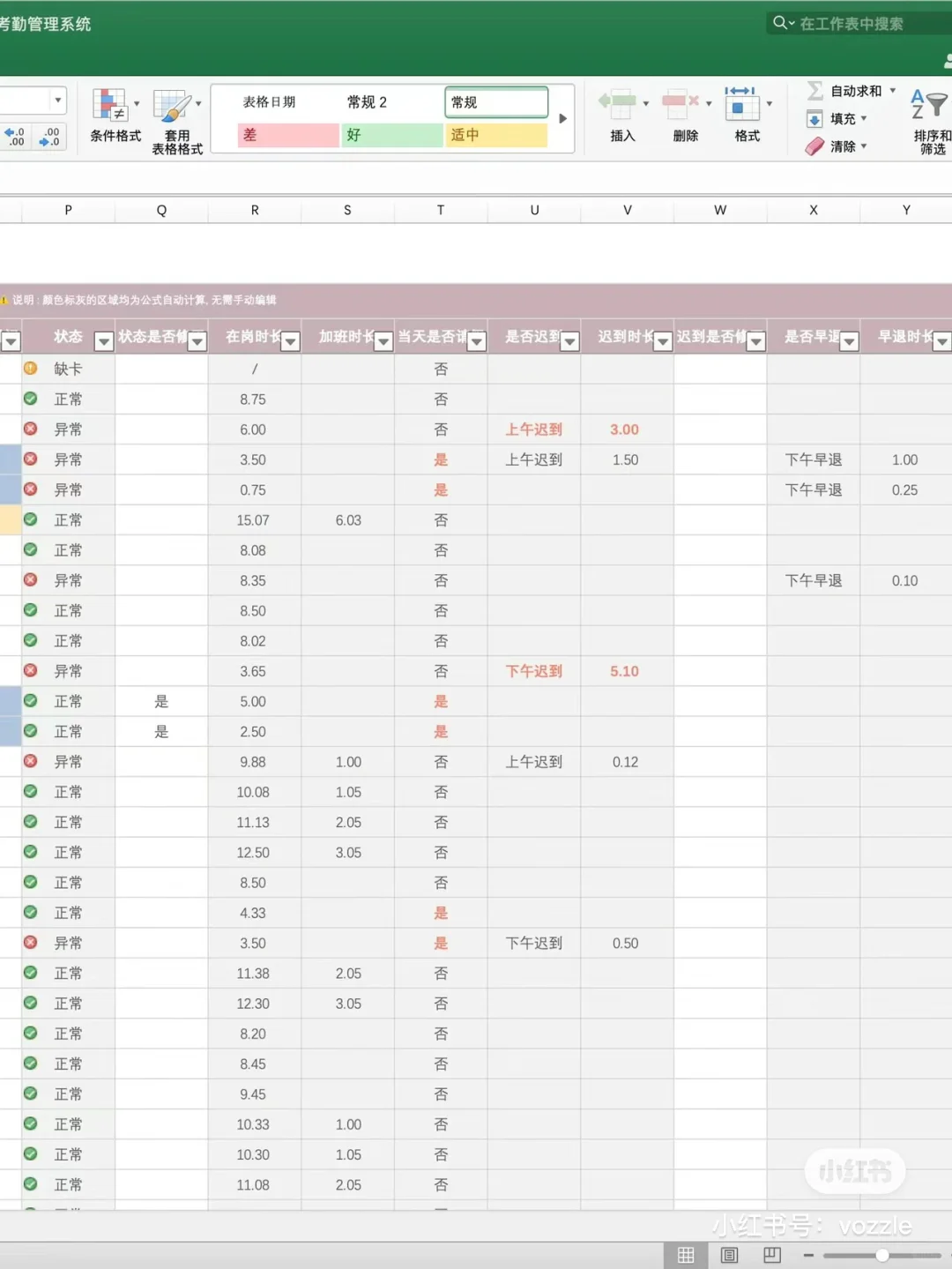
Task: Click the increase decimal places icon
Action: coord(15,137)
